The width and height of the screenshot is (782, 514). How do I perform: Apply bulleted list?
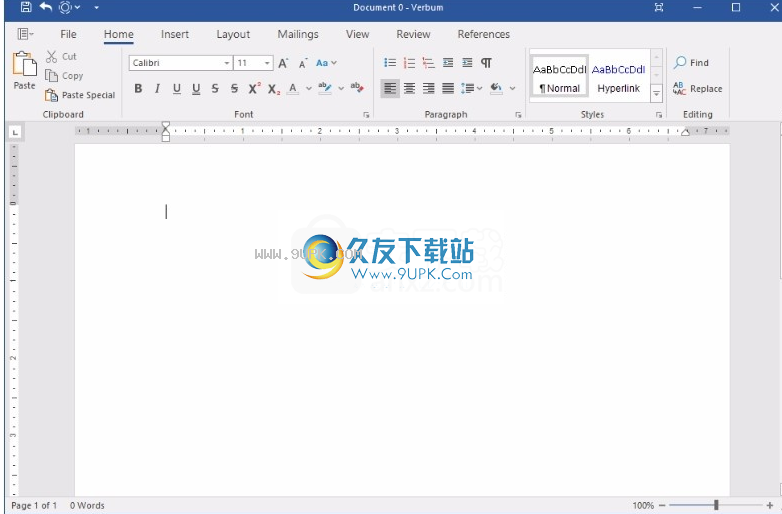click(x=390, y=63)
